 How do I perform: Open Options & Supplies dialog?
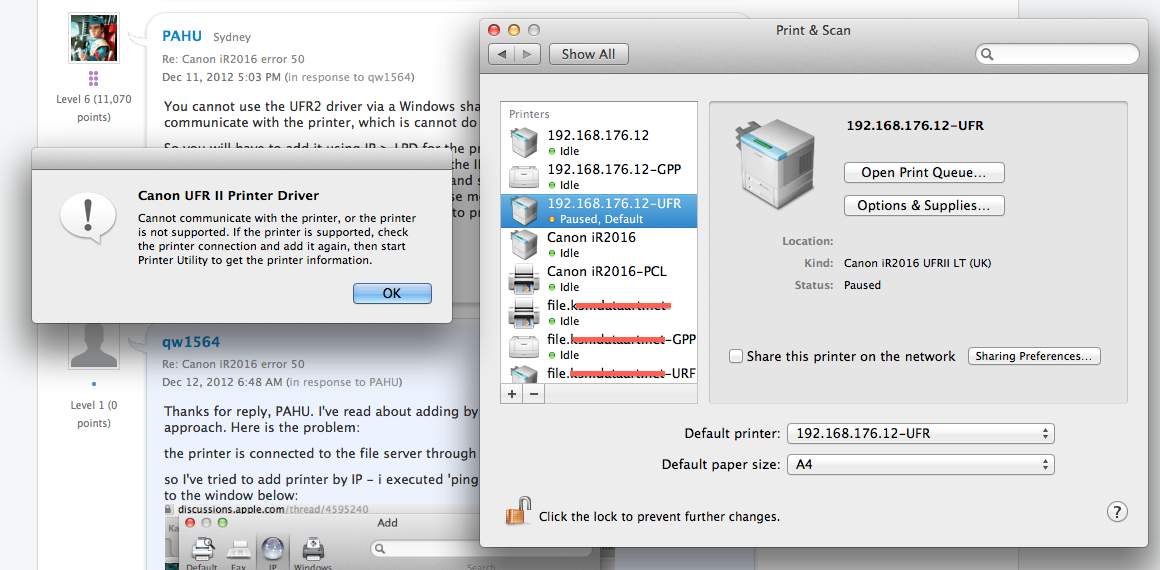[x=924, y=206]
